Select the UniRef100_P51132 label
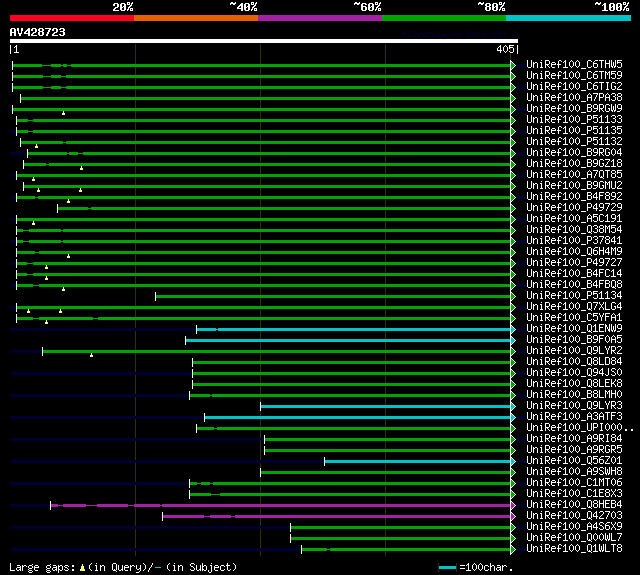 coord(574,142)
